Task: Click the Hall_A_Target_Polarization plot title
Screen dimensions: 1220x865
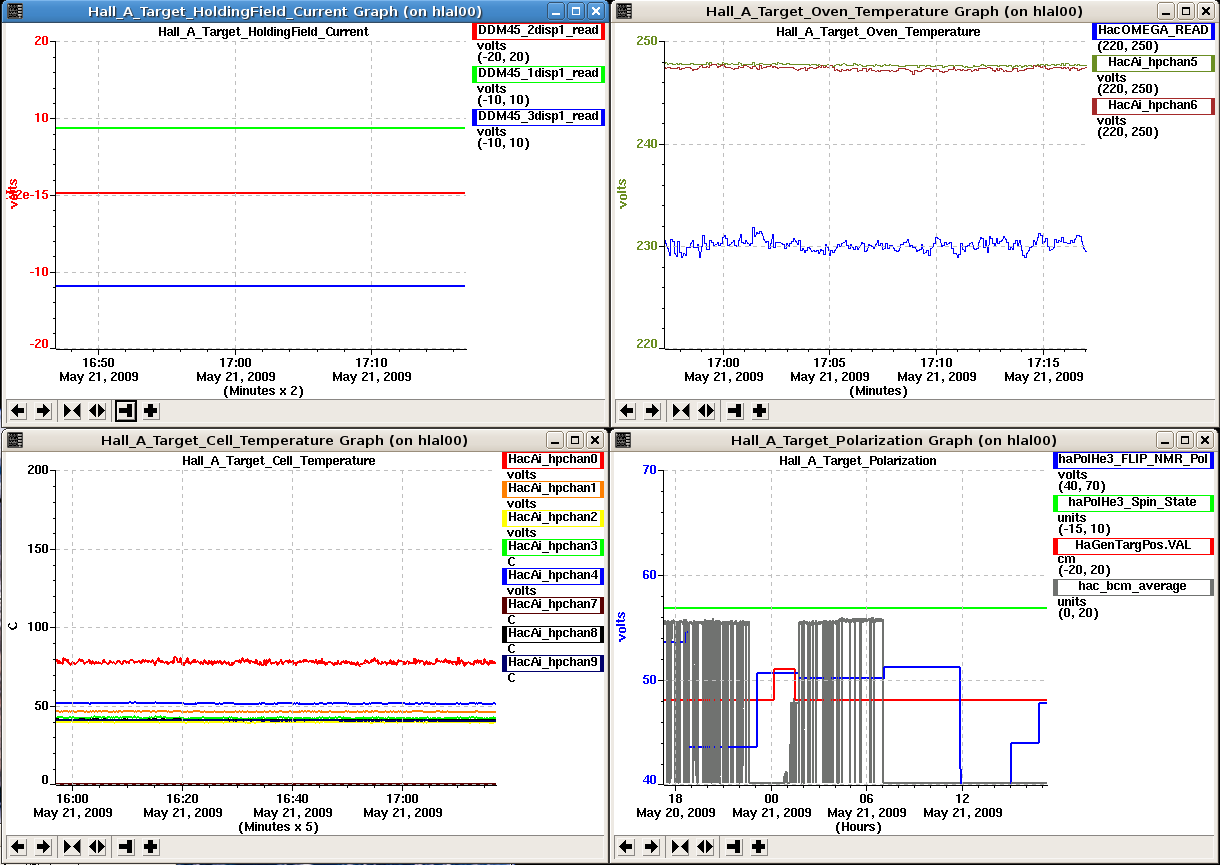Action: (x=858, y=461)
